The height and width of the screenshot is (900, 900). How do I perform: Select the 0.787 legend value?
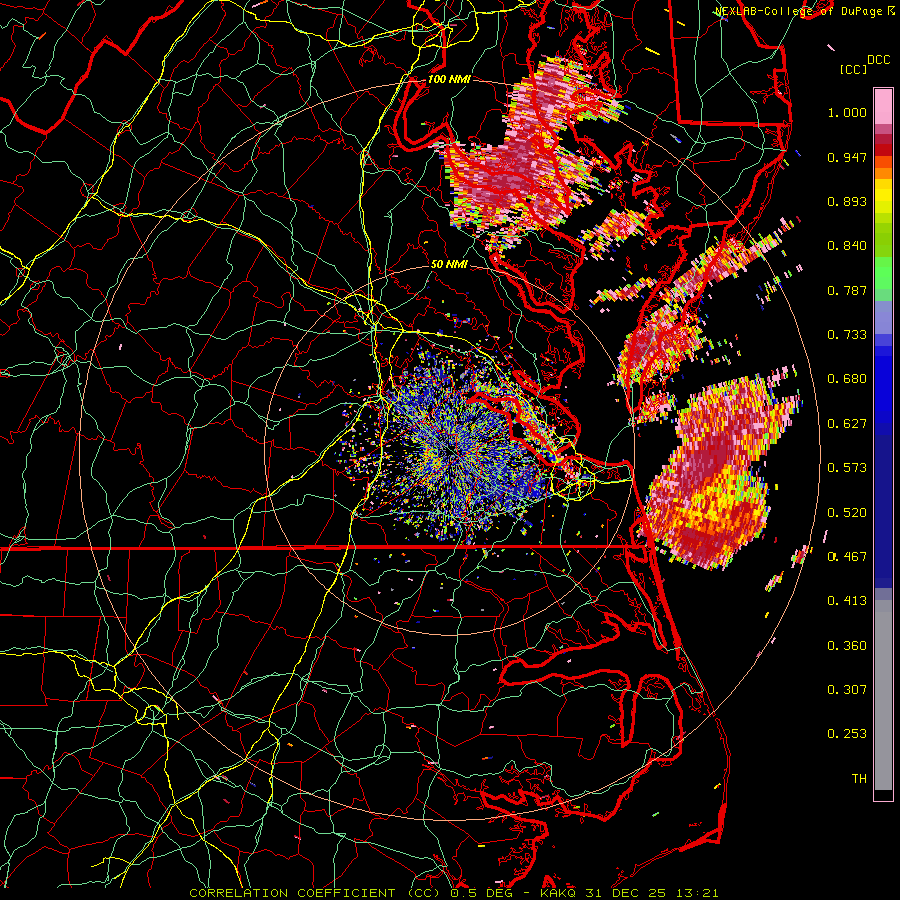click(x=847, y=290)
